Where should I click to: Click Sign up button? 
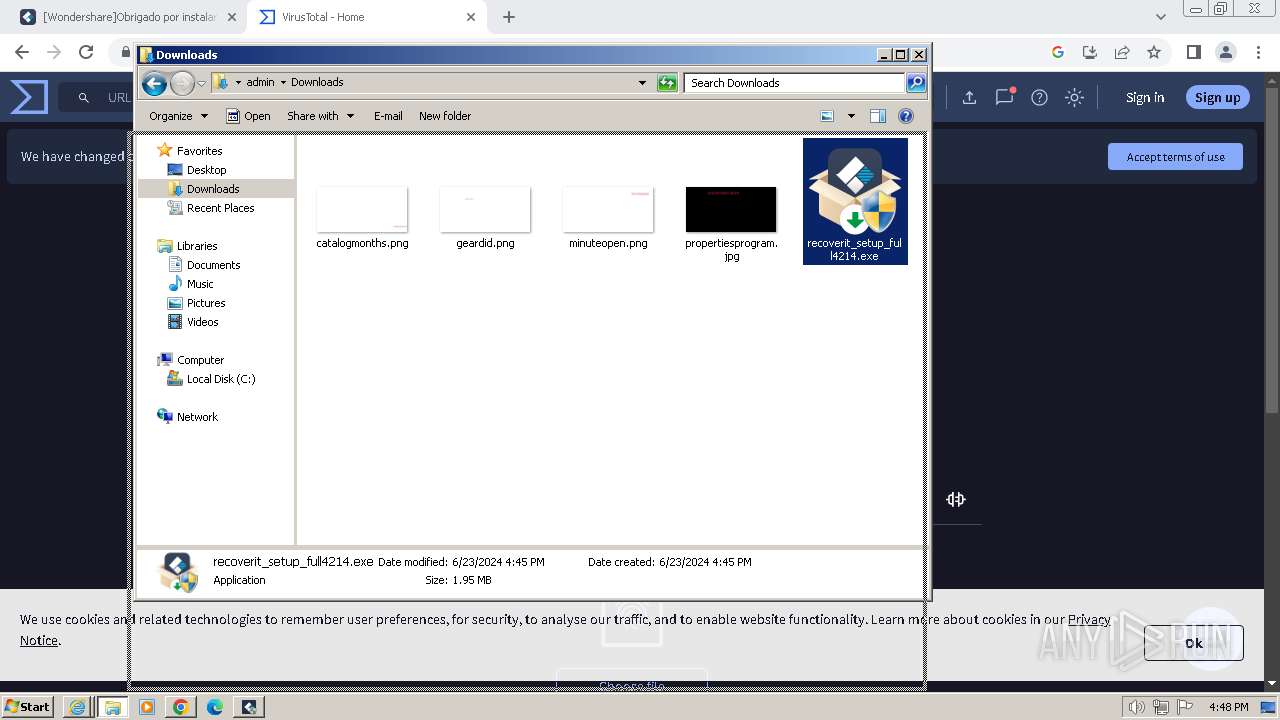[x=1217, y=97]
